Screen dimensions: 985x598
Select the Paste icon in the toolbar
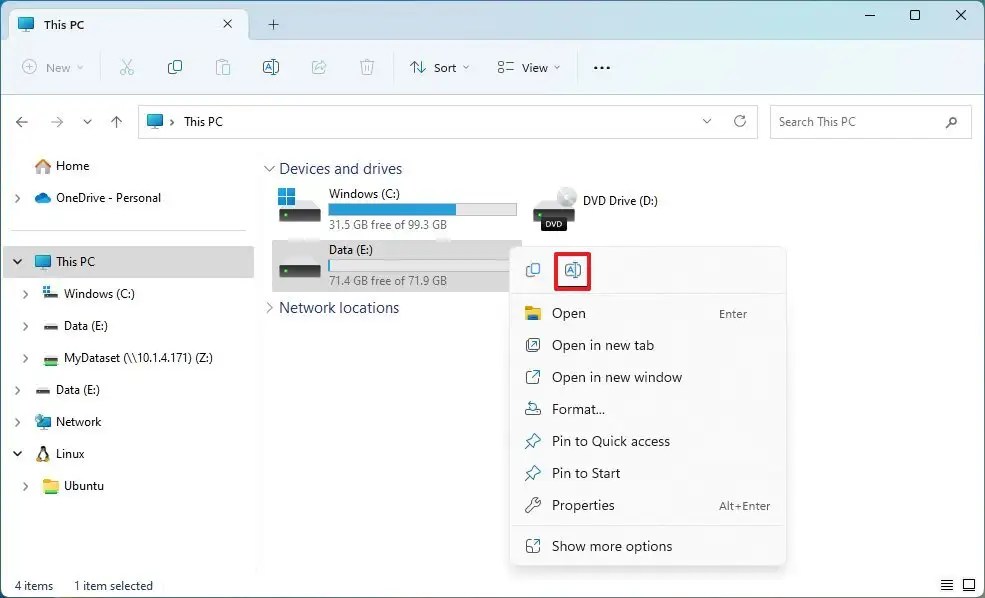tap(223, 67)
